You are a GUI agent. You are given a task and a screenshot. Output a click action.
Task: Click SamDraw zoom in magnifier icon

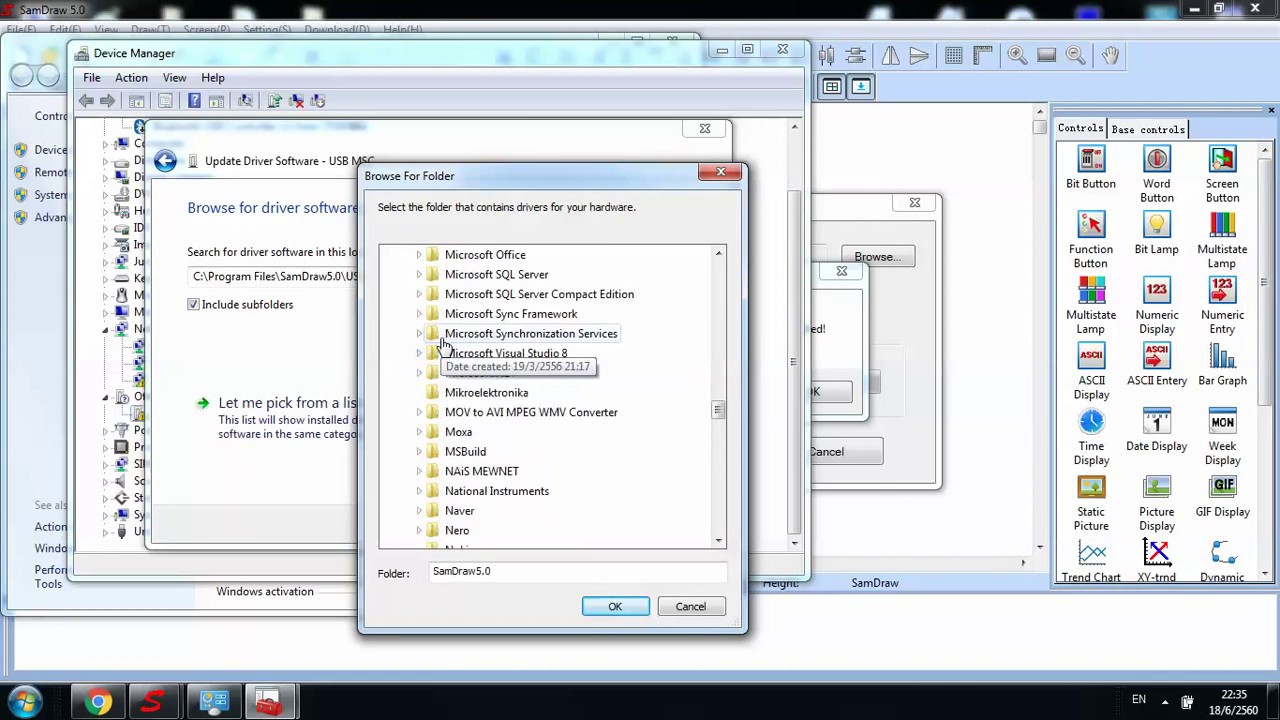tap(1017, 56)
